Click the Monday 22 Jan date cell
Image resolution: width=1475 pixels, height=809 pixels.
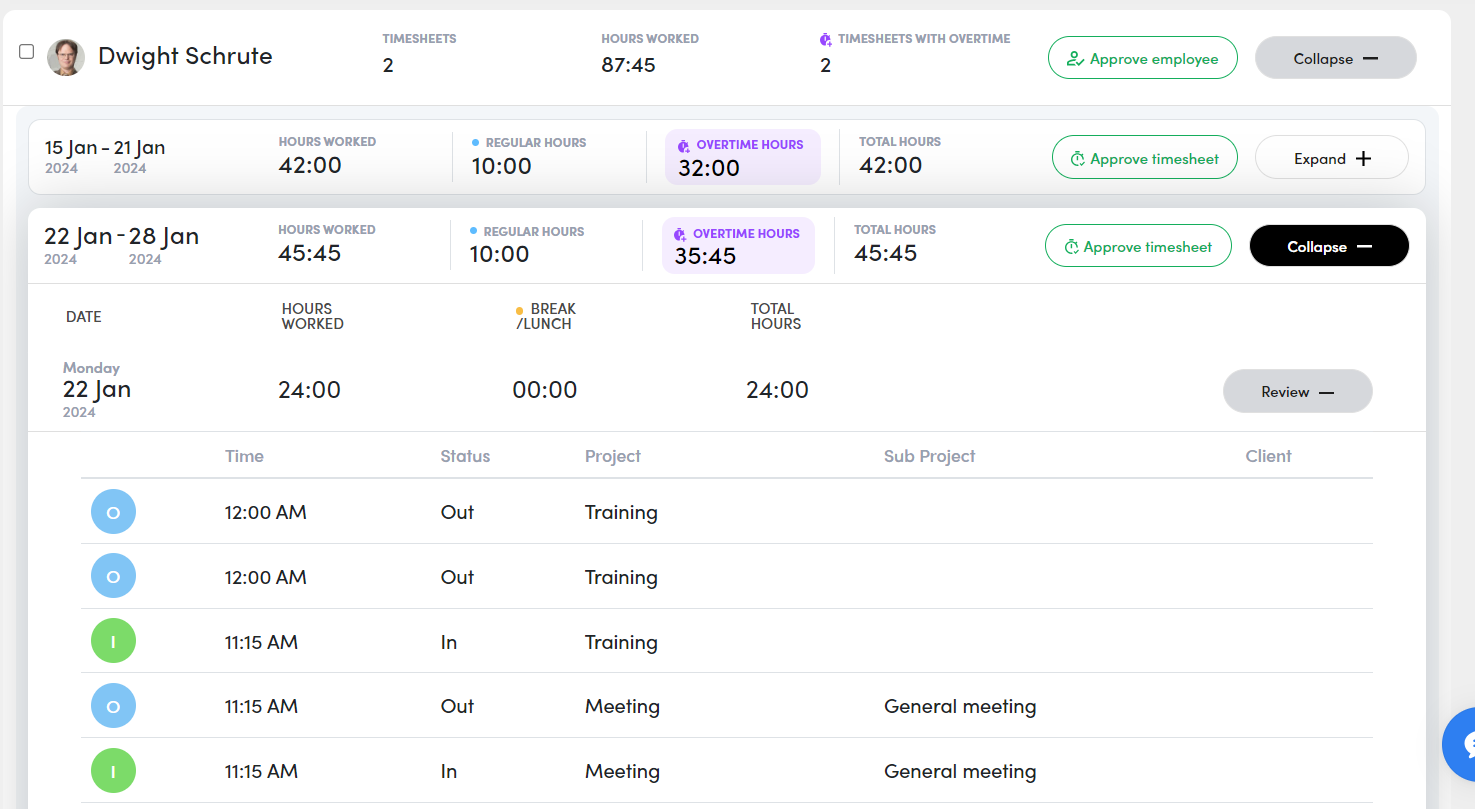[97, 390]
